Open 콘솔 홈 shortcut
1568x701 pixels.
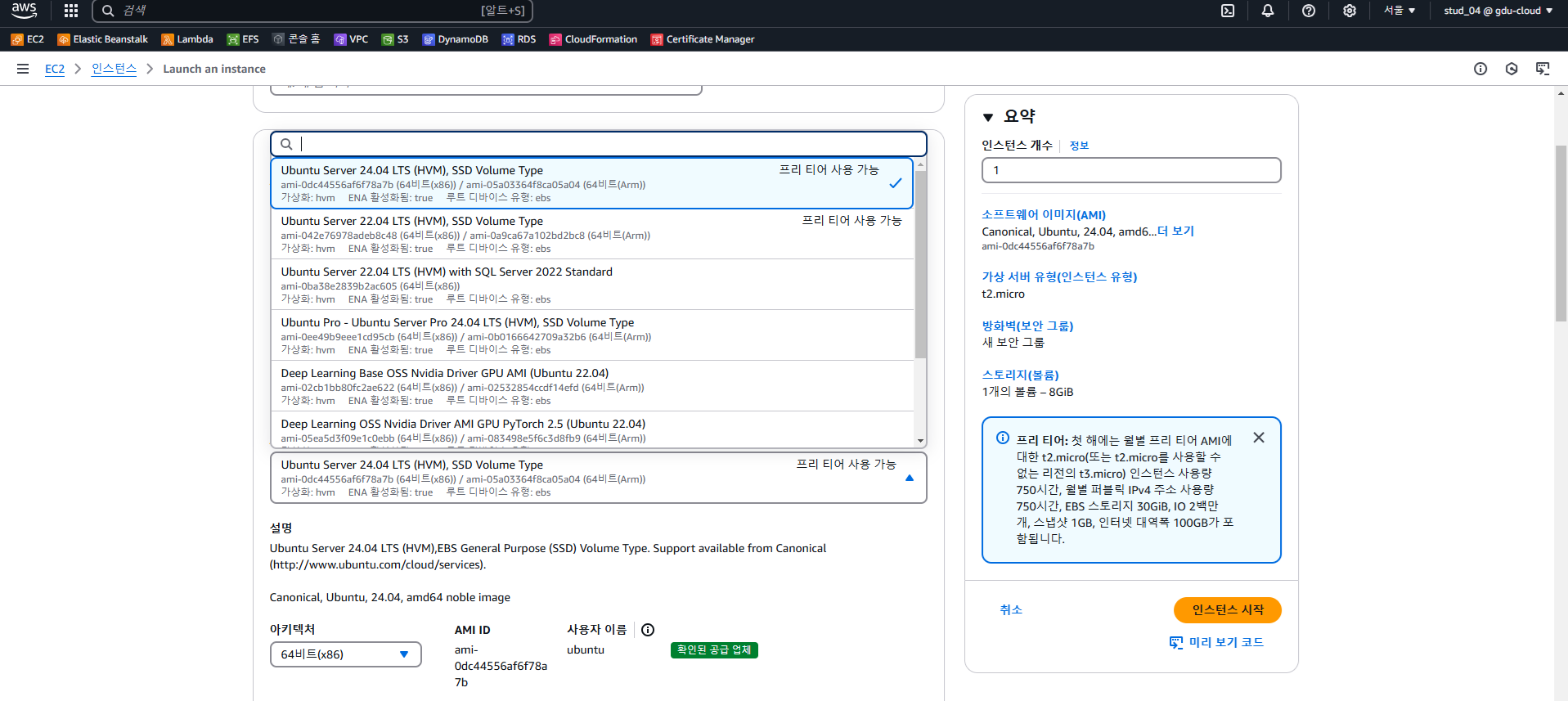[297, 39]
